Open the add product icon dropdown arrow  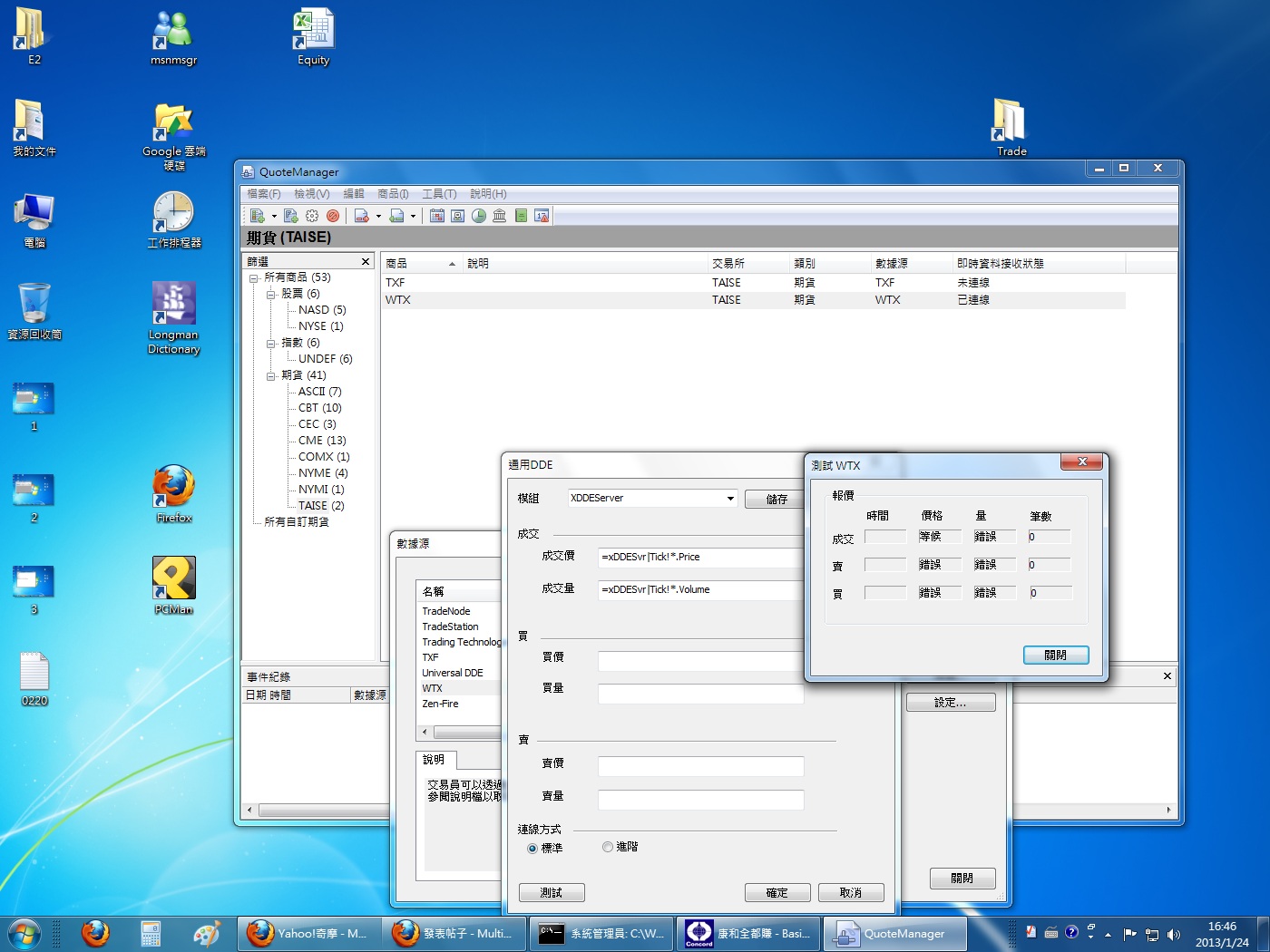pos(275,216)
